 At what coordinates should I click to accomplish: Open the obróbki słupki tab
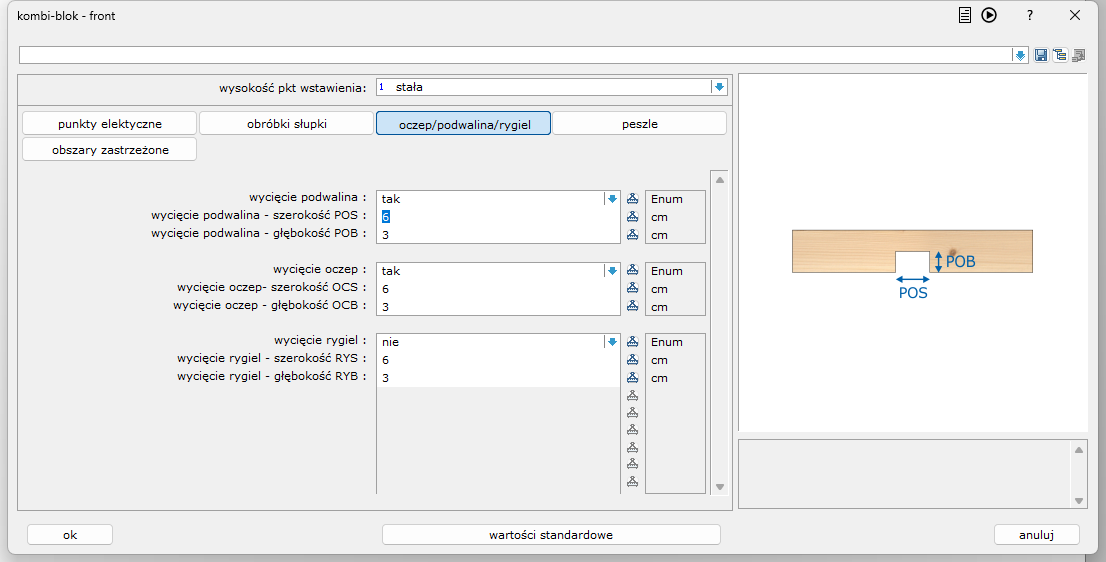tap(287, 124)
